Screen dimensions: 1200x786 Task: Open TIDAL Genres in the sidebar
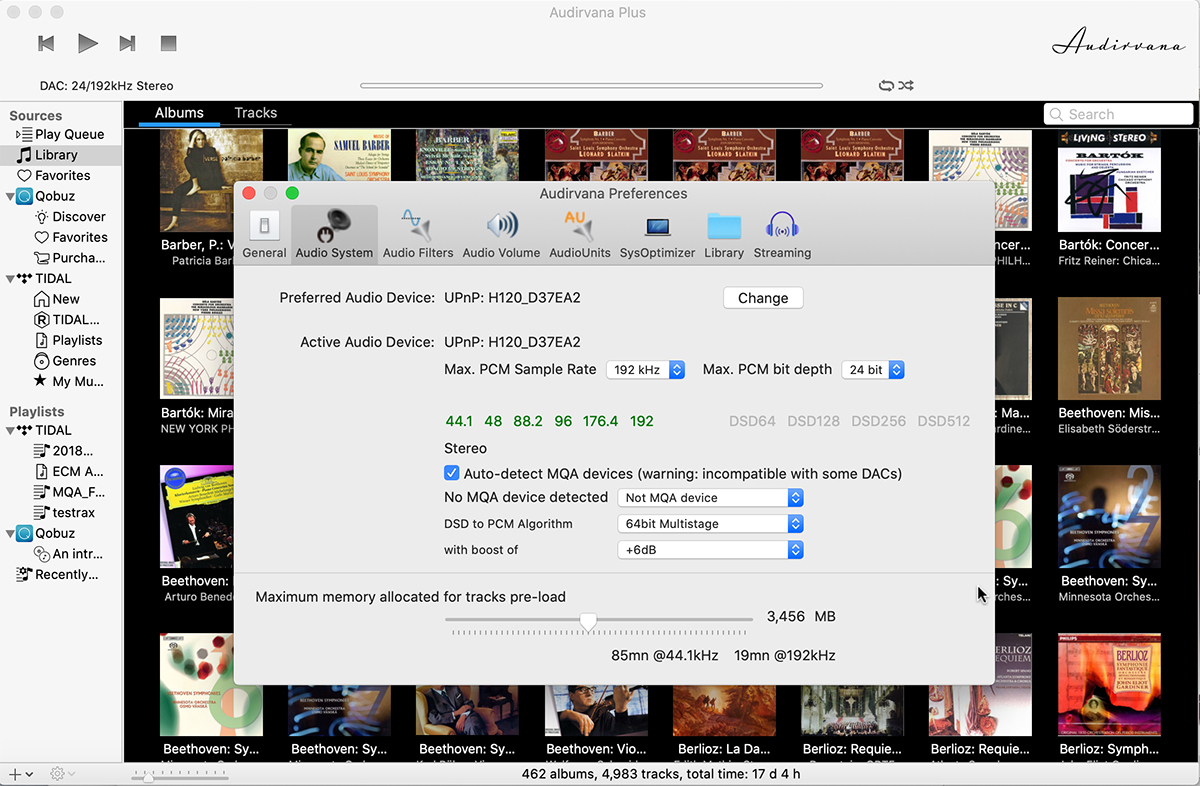click(x=74, y=361)
